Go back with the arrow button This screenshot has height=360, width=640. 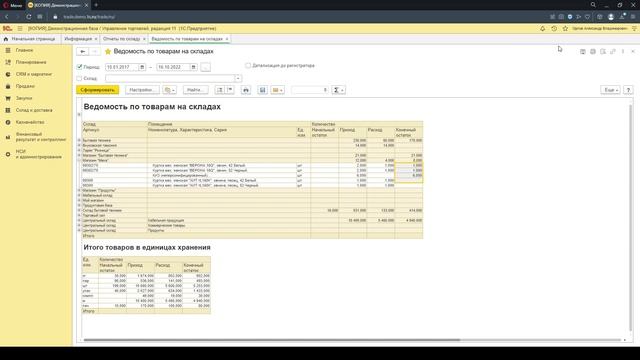click(x=82, y=51)
